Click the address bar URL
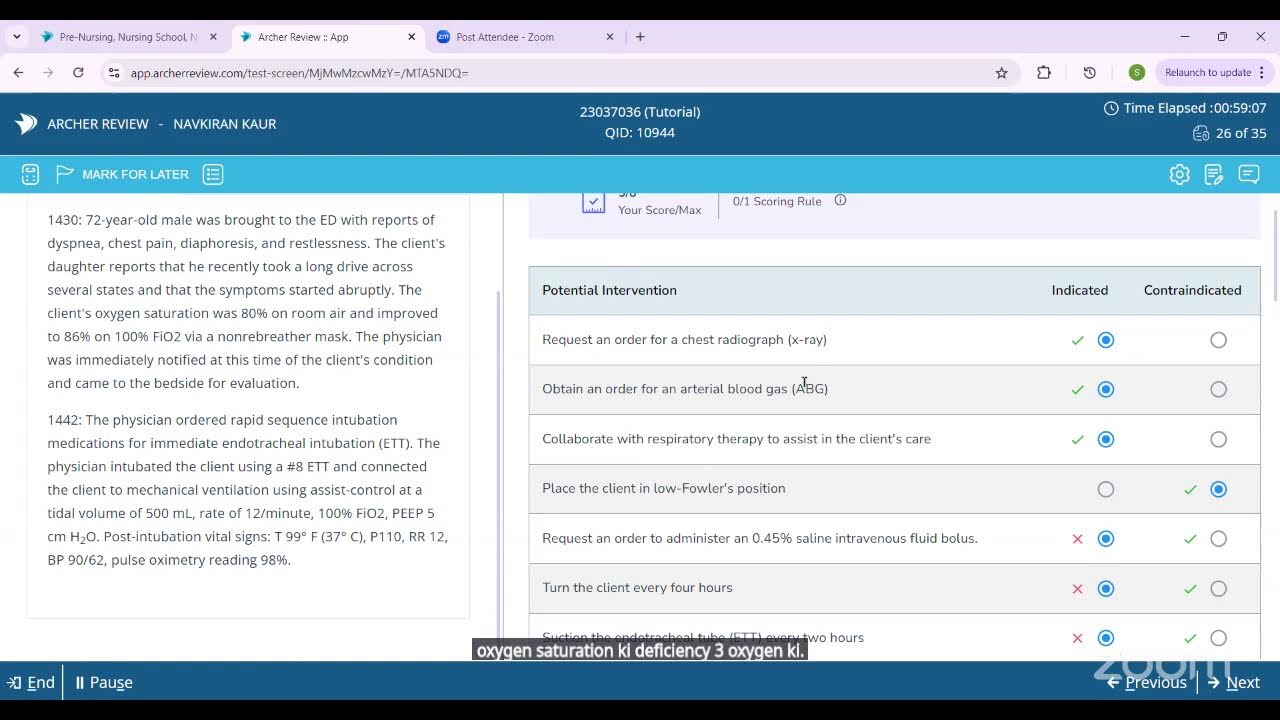1280x720 pixels. pyautogui.click(x=299, y=73)
